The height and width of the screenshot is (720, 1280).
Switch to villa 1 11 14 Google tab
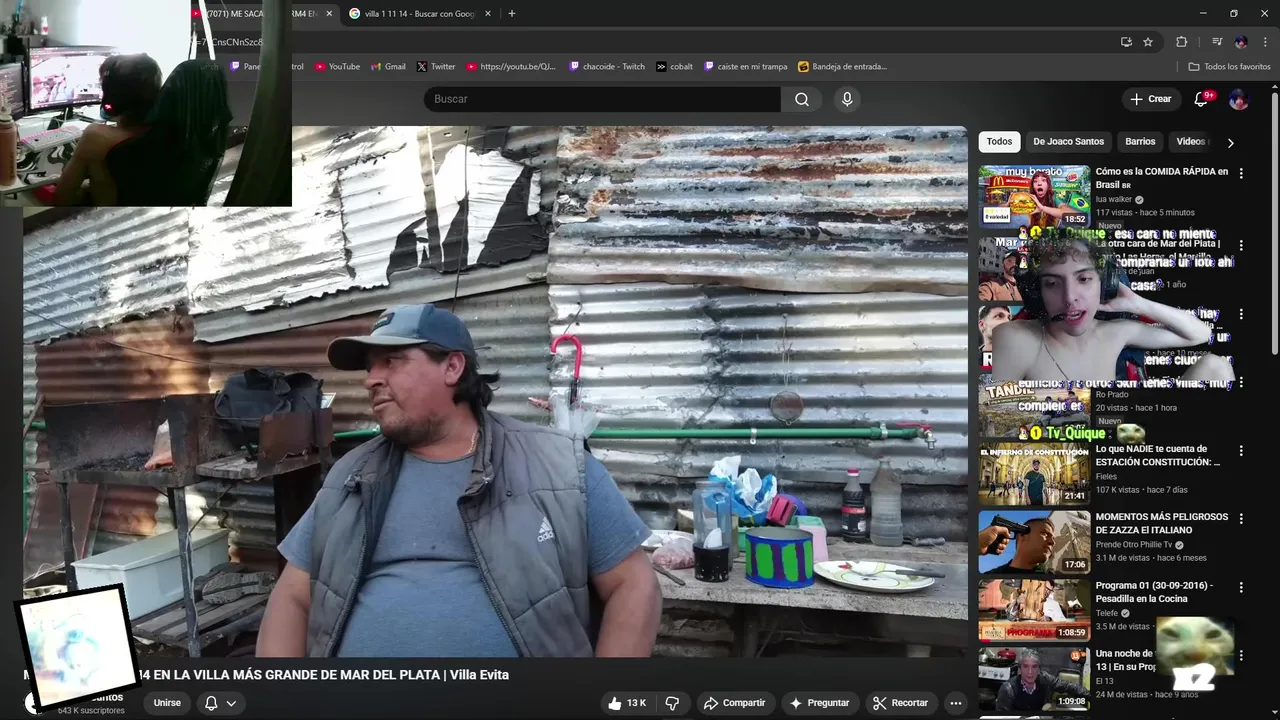(419, 14)
